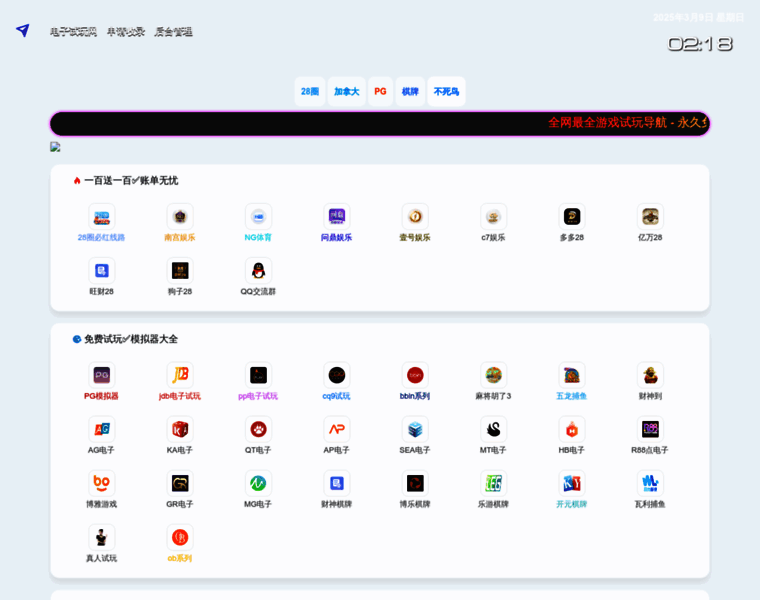Open the 乐游棋牌 icon
Image resolution: width=760 pixels, height=600 pixels.
[x=493, y=483]
